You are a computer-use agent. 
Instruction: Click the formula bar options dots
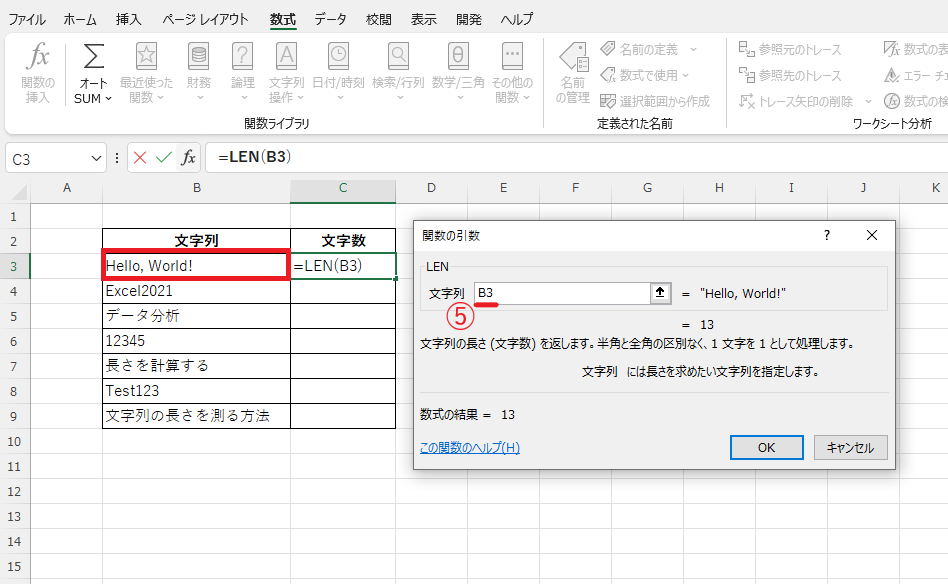[x=117, y=158]
